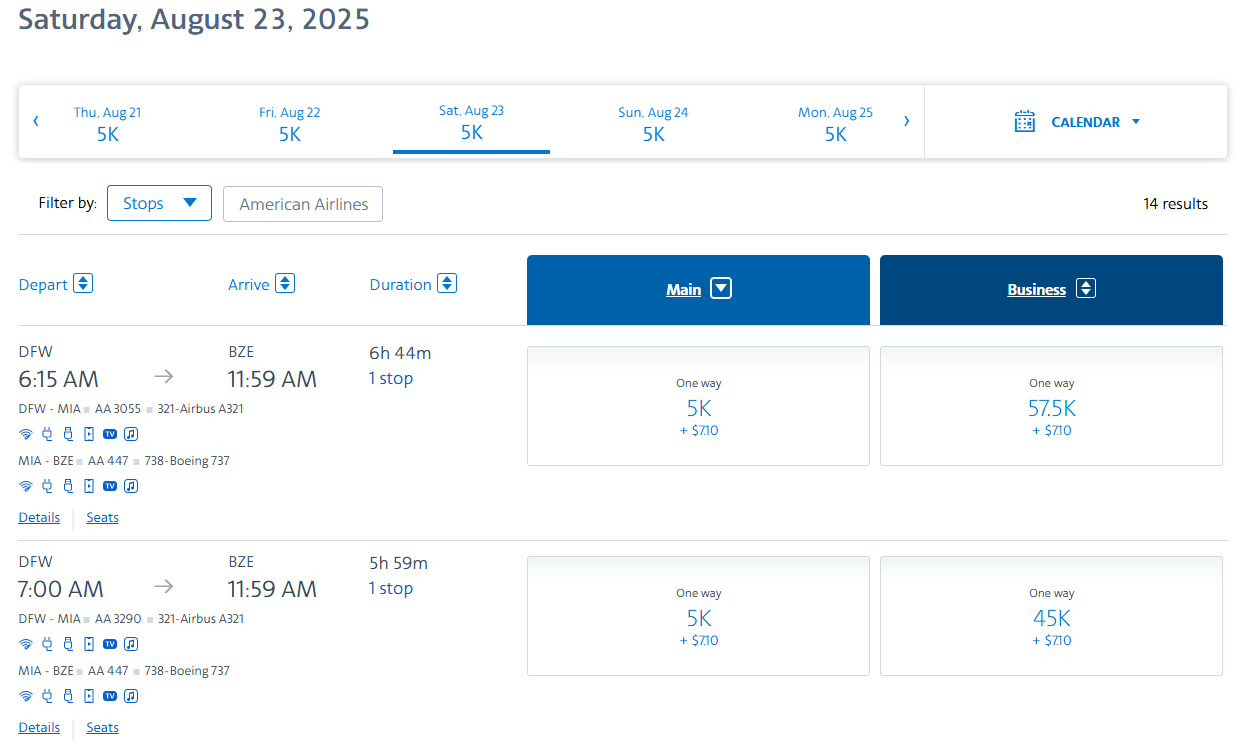Screen dimensions: 1246x744
Task: Open the Calendar dropdown menu
Action: coord(1136,121)
